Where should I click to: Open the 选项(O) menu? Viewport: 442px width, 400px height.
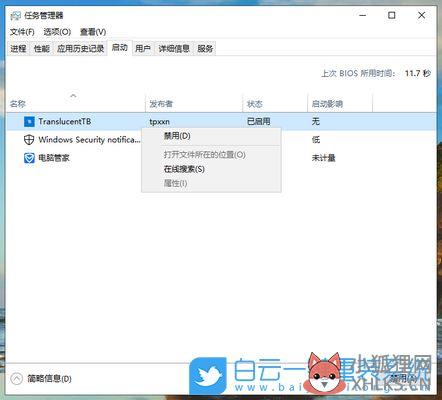(57, 32)
